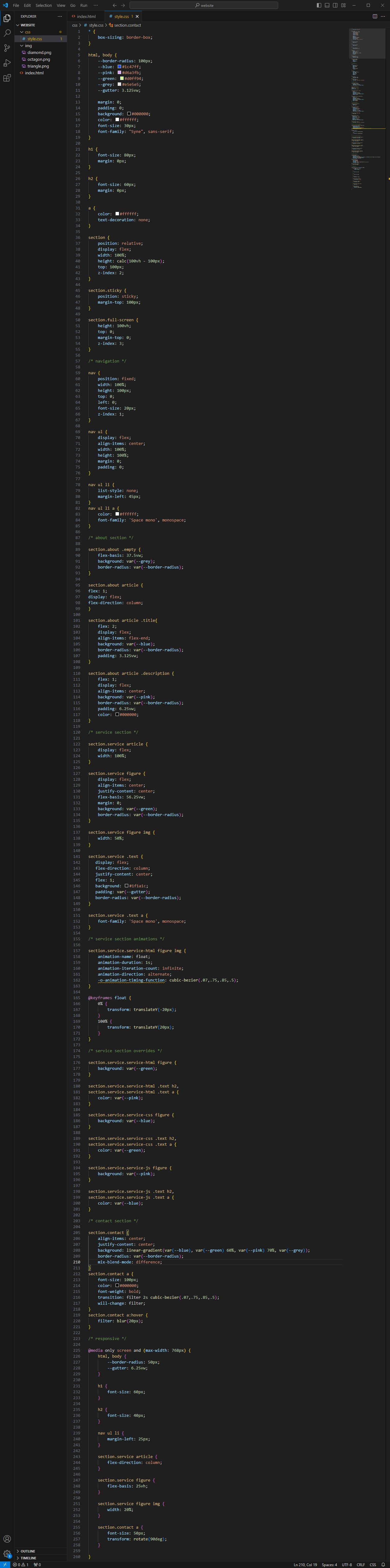
Task: Open the Accounts menu icon
Action: pos(7,1539)
